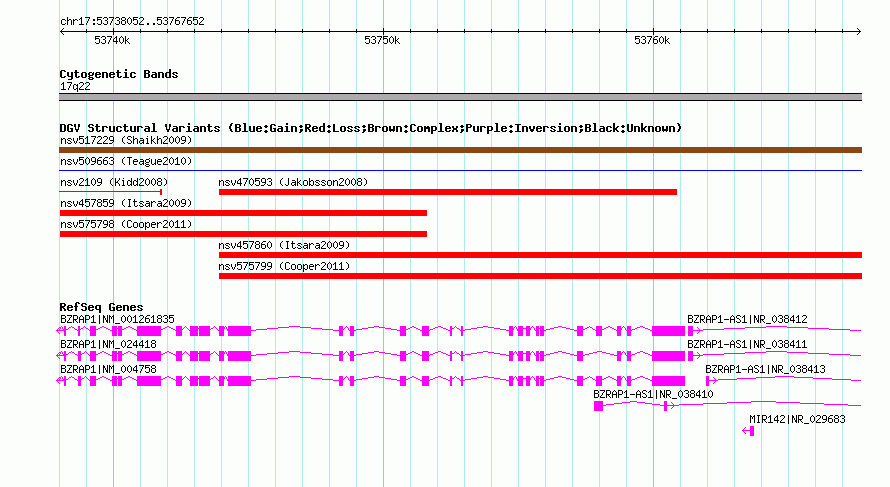Click the 53760k ruler tick label
The width and height of the screenshot is (890, 487).
652,40
